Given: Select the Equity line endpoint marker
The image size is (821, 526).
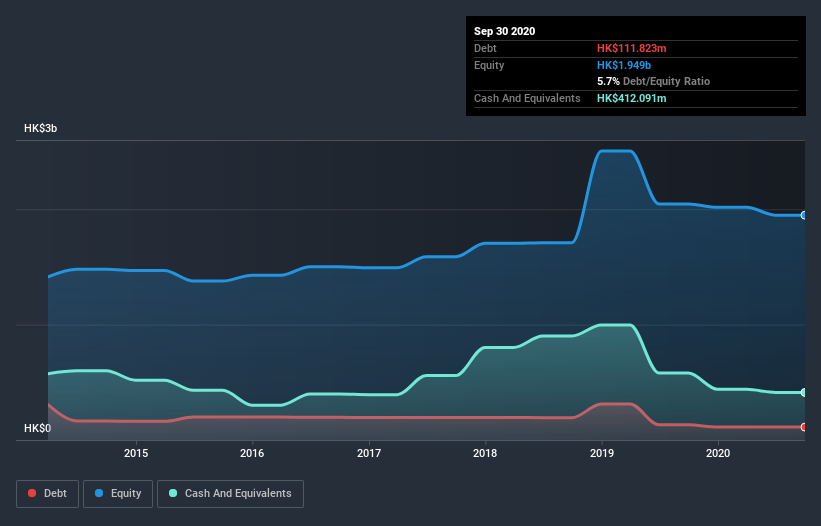Looking at the screenshot, I should (804, 215).
